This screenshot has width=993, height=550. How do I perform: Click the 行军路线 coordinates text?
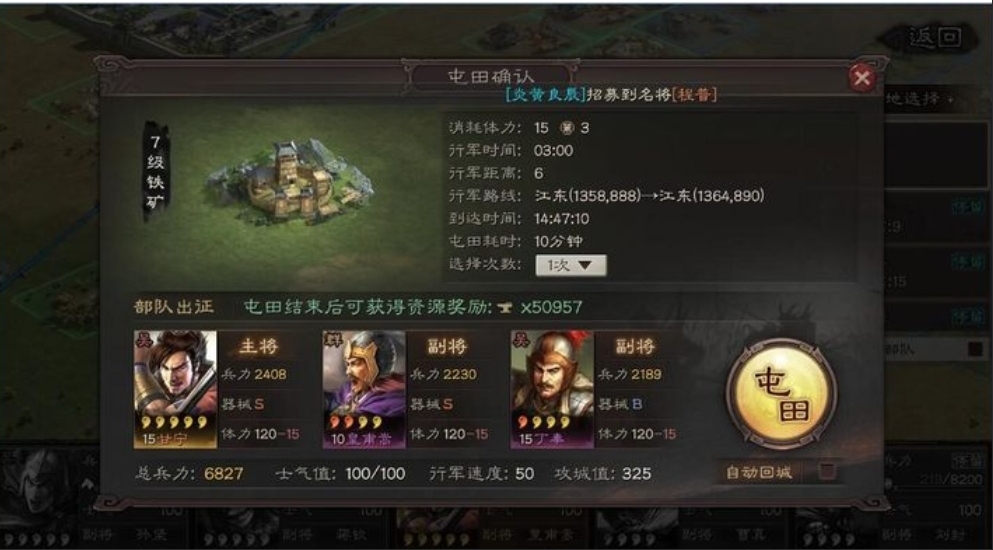pos(649,196)
